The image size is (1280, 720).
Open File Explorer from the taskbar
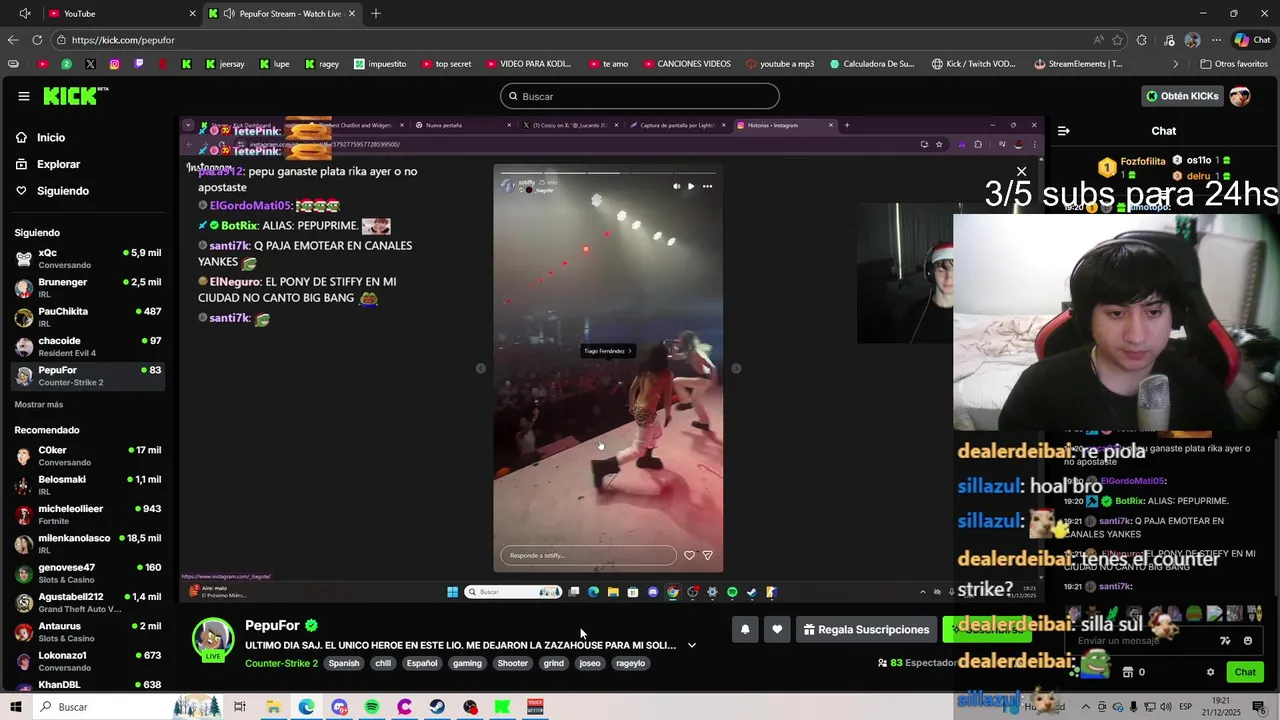[x=273, y=707]
